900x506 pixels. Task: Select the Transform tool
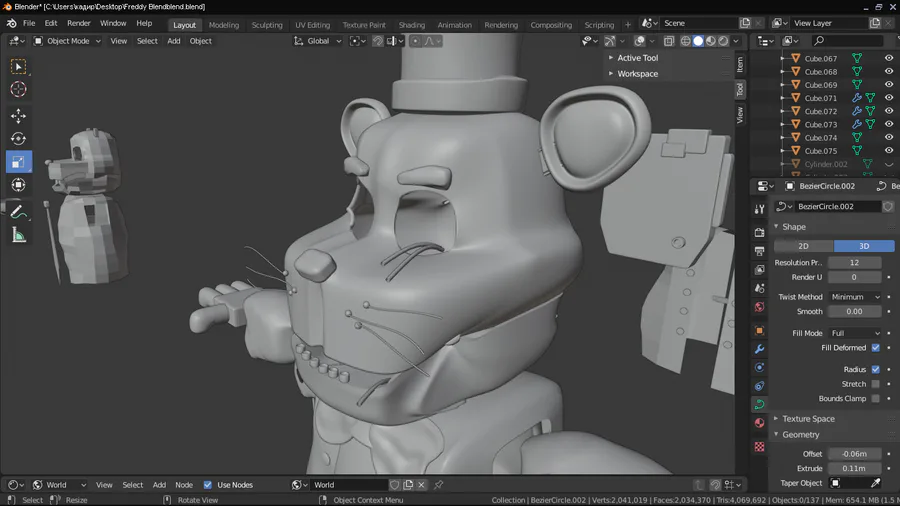18,185
